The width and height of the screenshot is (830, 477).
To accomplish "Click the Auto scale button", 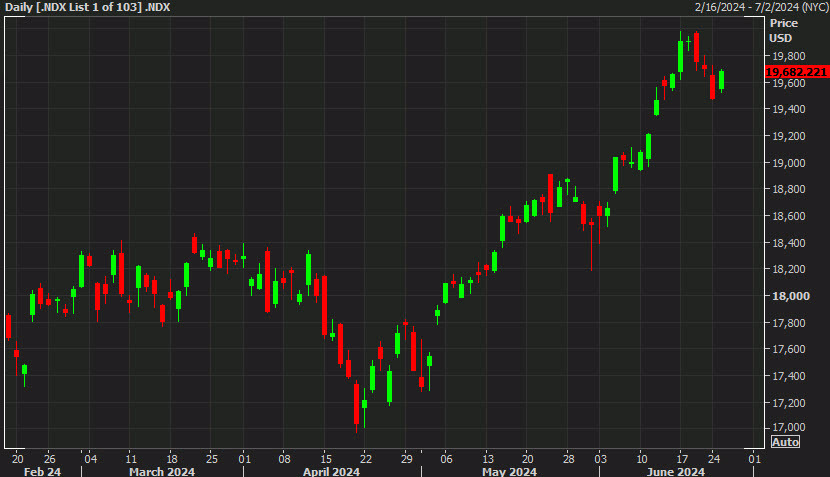I will pyautogui.click(x=785, y=442).
